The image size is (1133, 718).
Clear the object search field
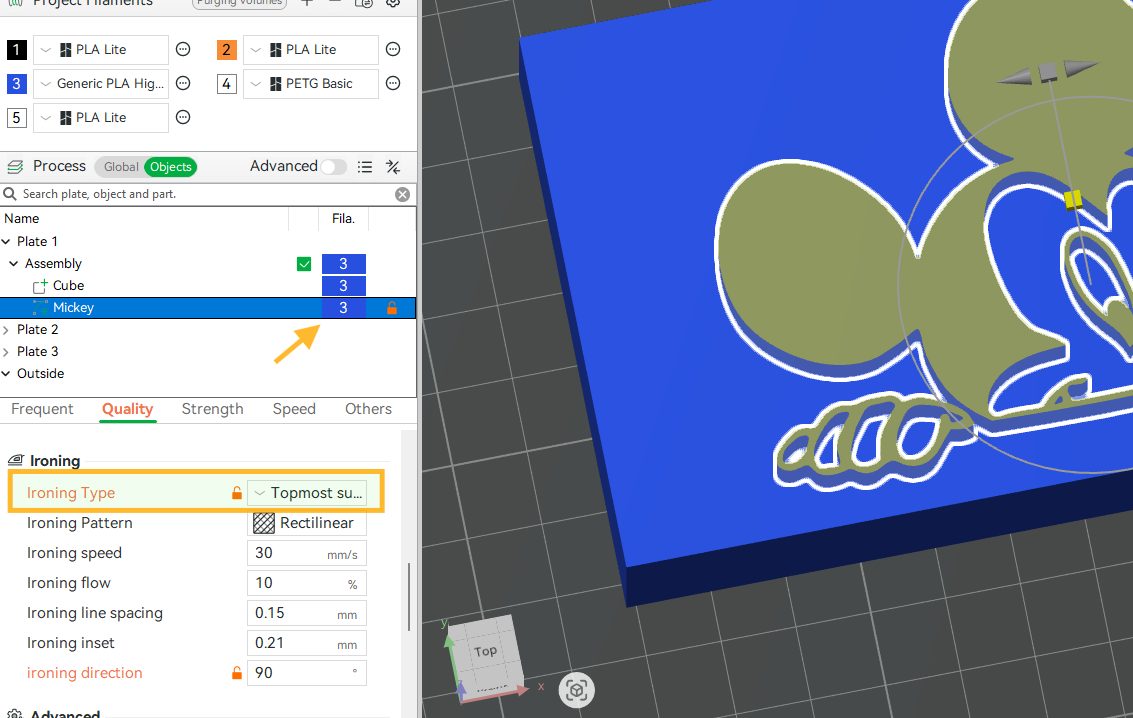pos(402,194)
